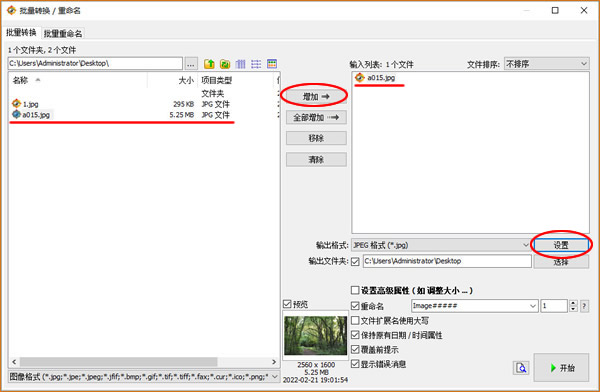This screenshot has width=600, height=392.
Task: Select 1.jpg file name in list
Action: 31,104
